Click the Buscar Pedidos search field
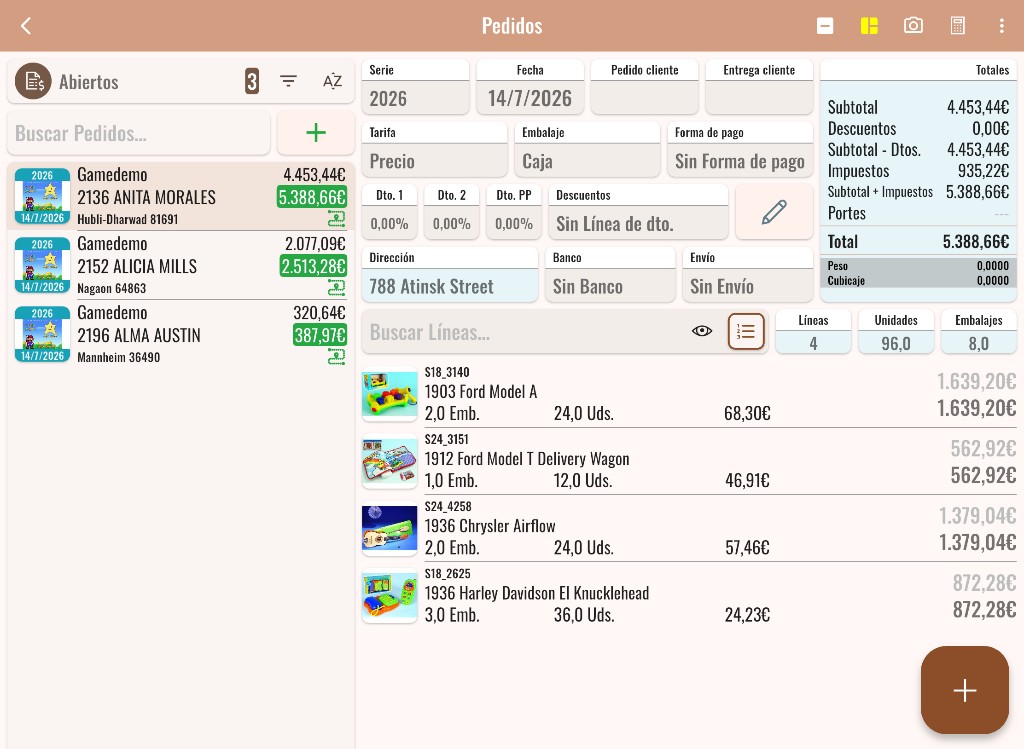 [x=138, y=133]
